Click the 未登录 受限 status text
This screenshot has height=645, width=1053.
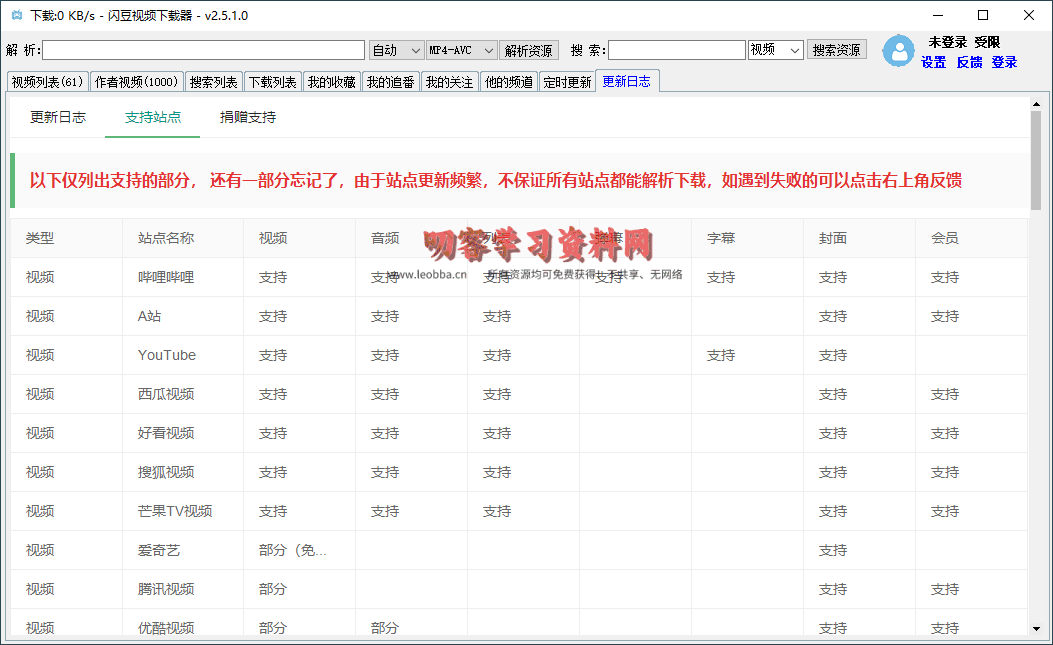[x=964, y=42]
